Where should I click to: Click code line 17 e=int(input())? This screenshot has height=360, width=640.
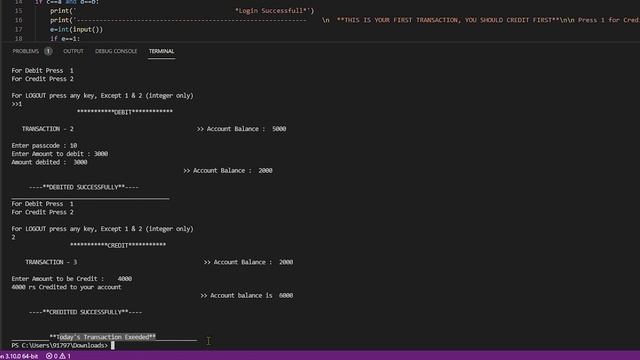tap(76, 29)
